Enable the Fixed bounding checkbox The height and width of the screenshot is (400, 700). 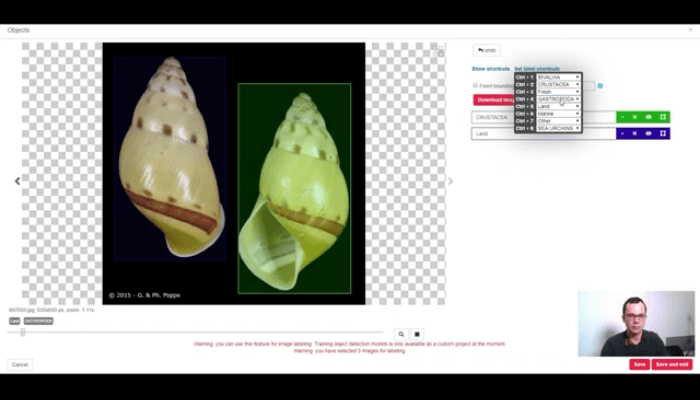[475, 85]
